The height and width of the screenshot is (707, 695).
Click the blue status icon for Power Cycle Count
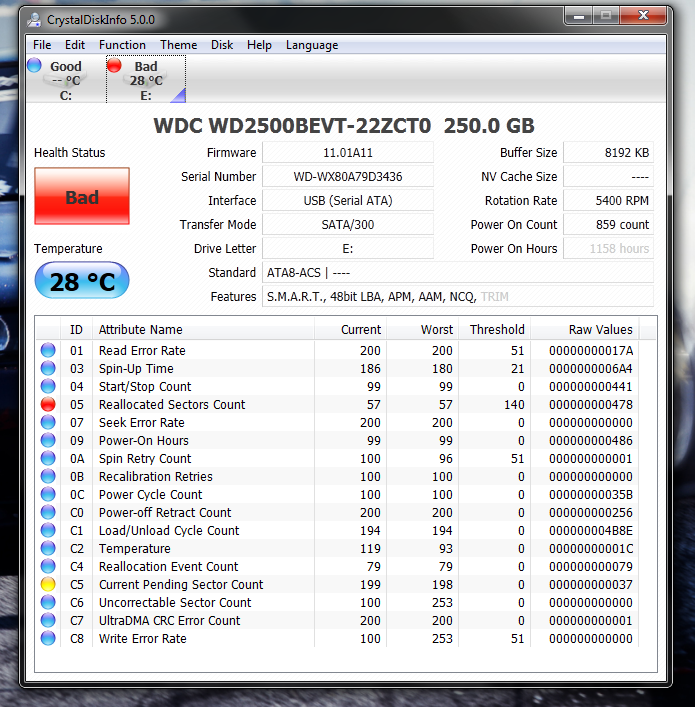48,495
